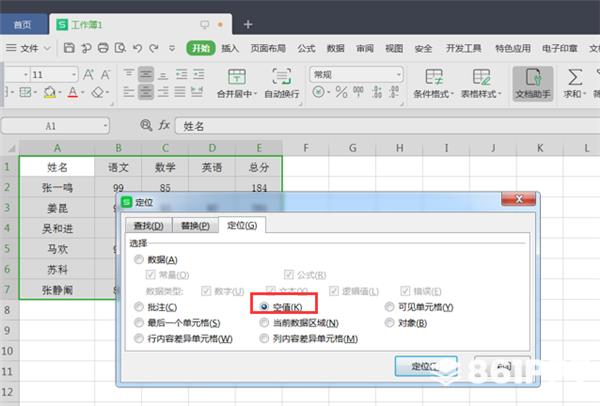Increase font size with larger A icon
Screen dimensions: 600x406
pos(88,74)
